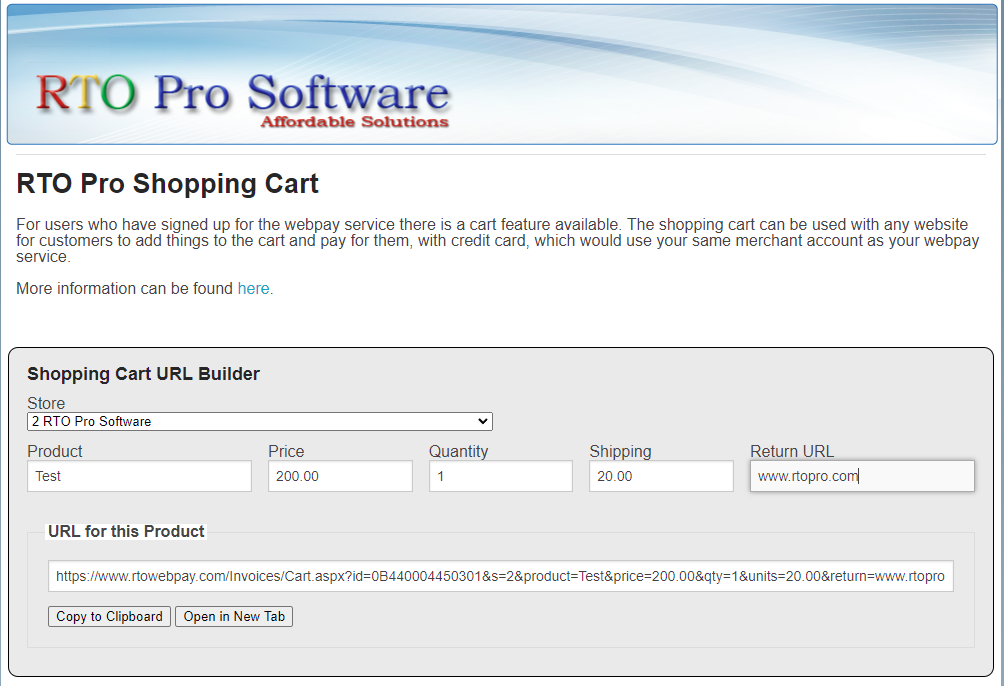Click the Quantity field showing 1
Image resolution: width=1004 pixels, height=686 pixels.
point(500,476)
